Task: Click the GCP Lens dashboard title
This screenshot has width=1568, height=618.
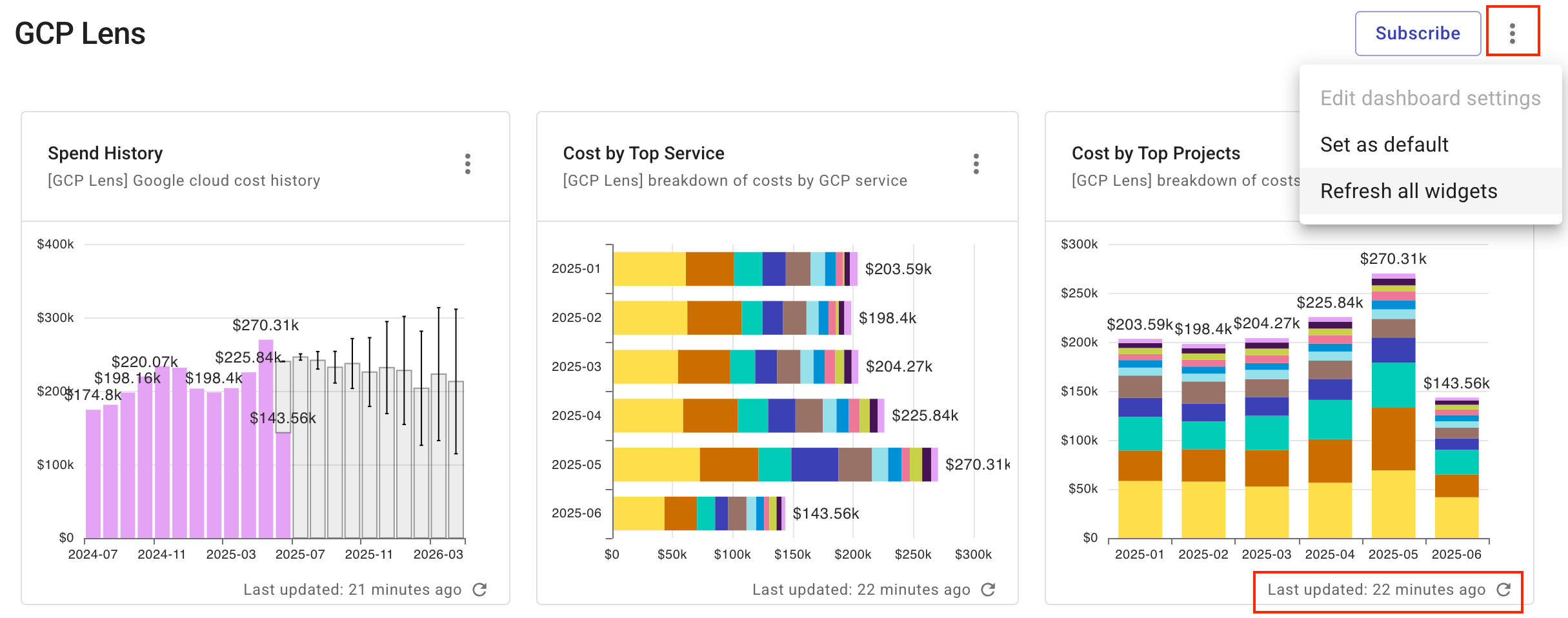Action: pyautogui.click(x=80, y=34)
